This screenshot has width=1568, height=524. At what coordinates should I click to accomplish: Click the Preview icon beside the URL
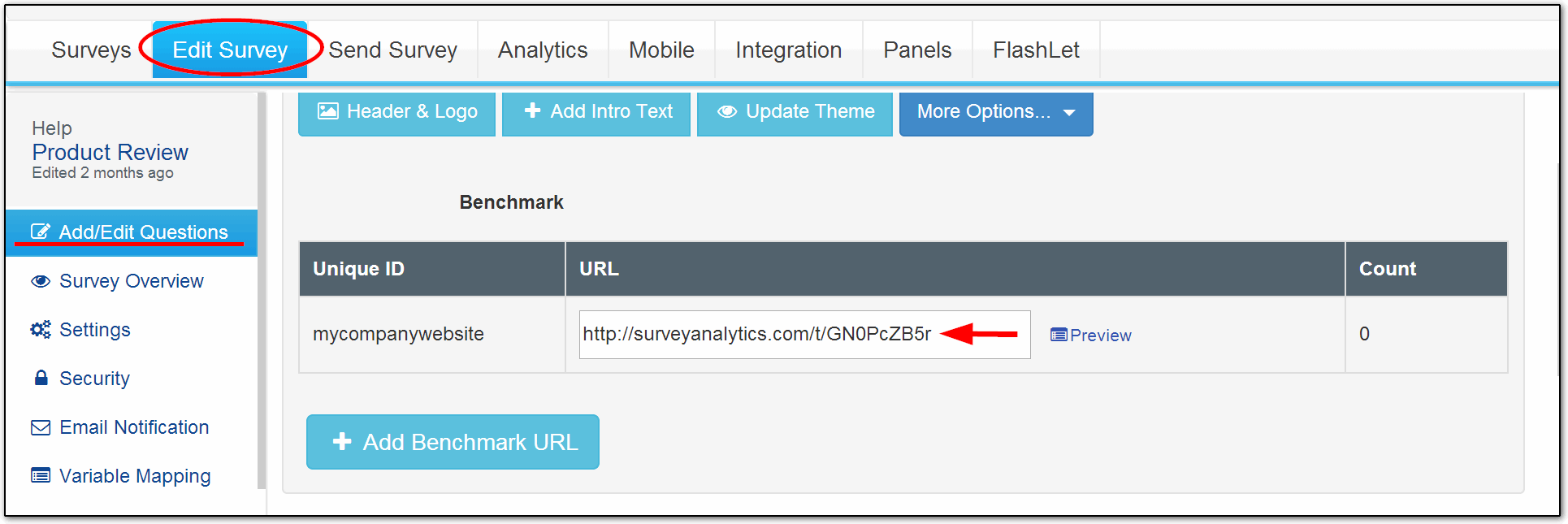pyautogui.click(x=1059, y=335)
